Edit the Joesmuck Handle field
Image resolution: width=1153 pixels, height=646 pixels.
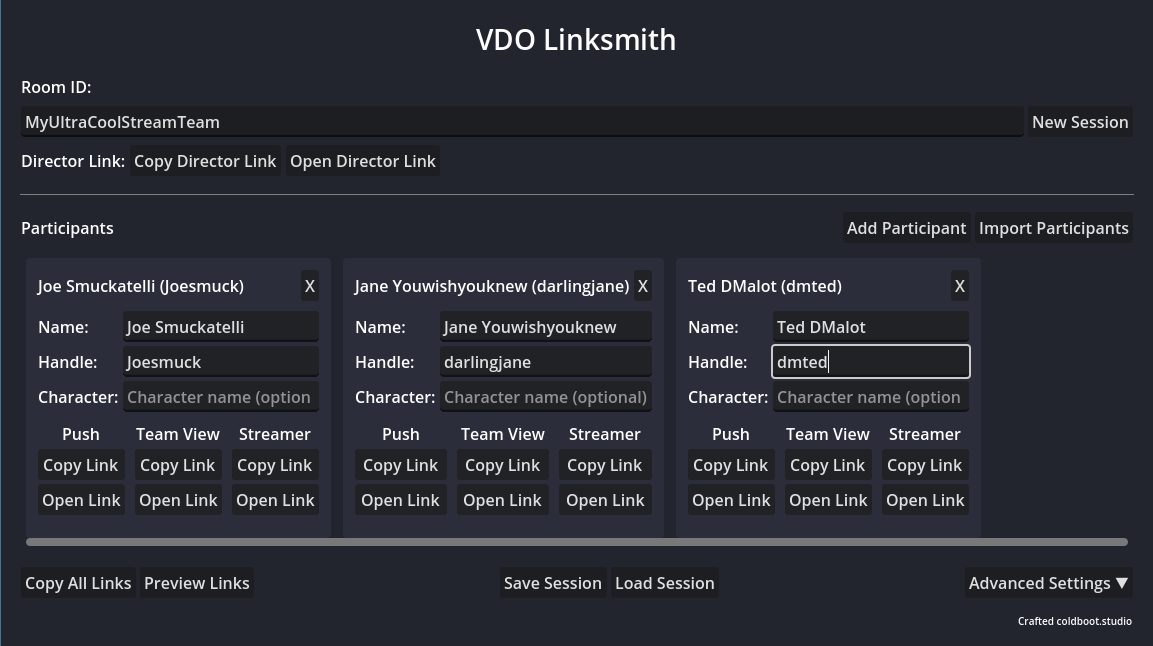coord(221,362)
